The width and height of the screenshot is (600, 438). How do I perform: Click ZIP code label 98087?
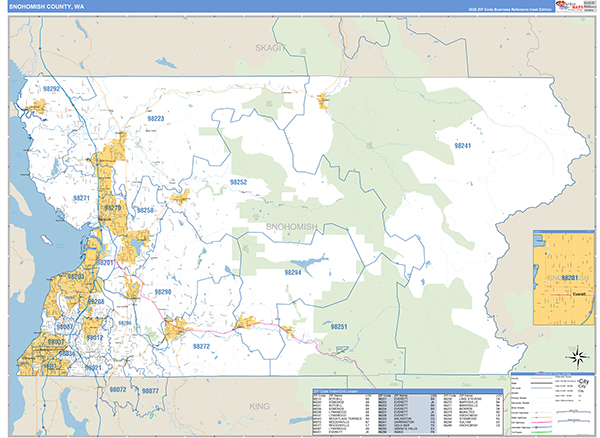coord(65,327)
